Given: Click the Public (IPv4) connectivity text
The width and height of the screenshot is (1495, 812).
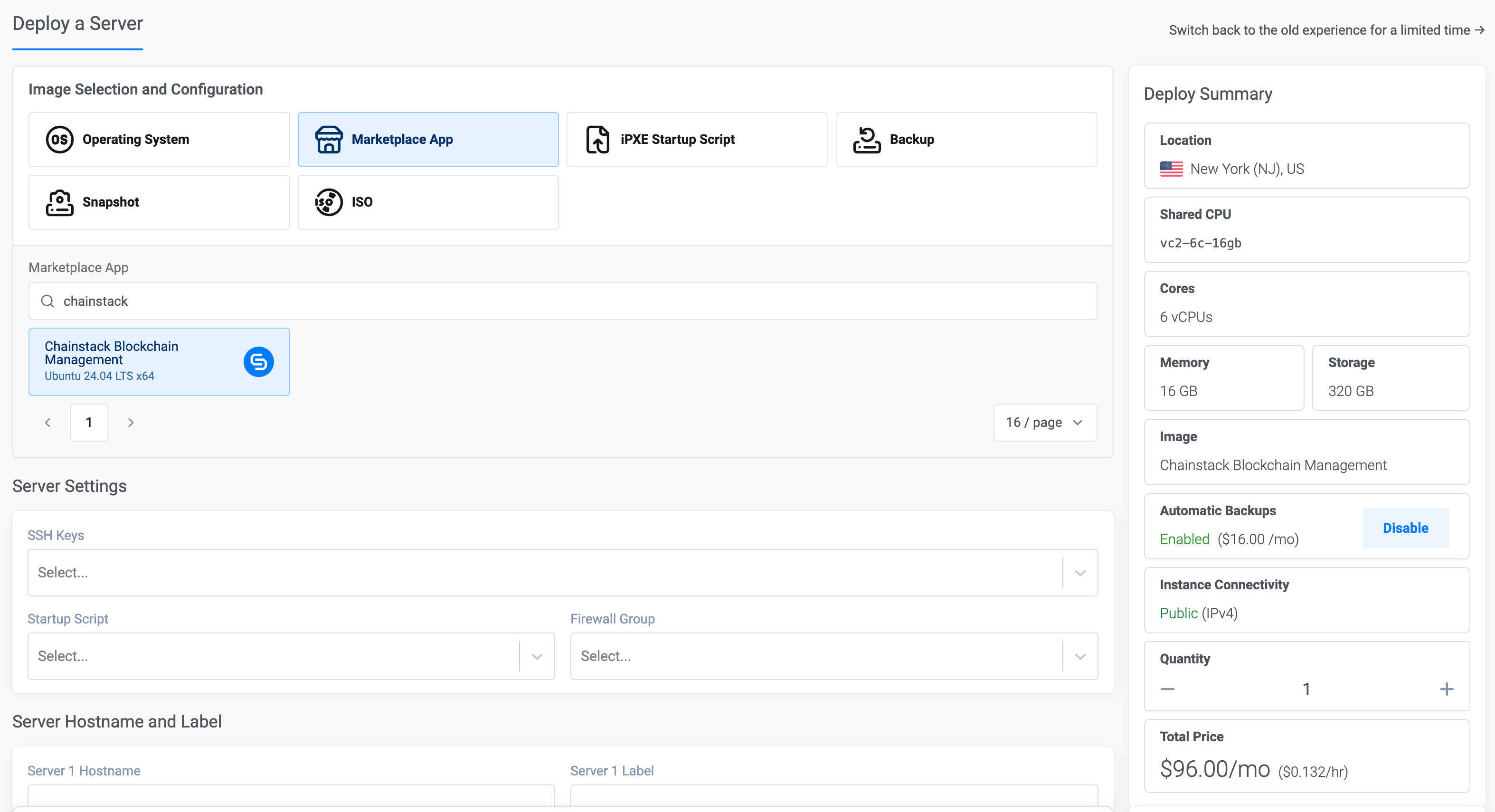Looking at the screenshot, I should click(x=1199, y=614).
